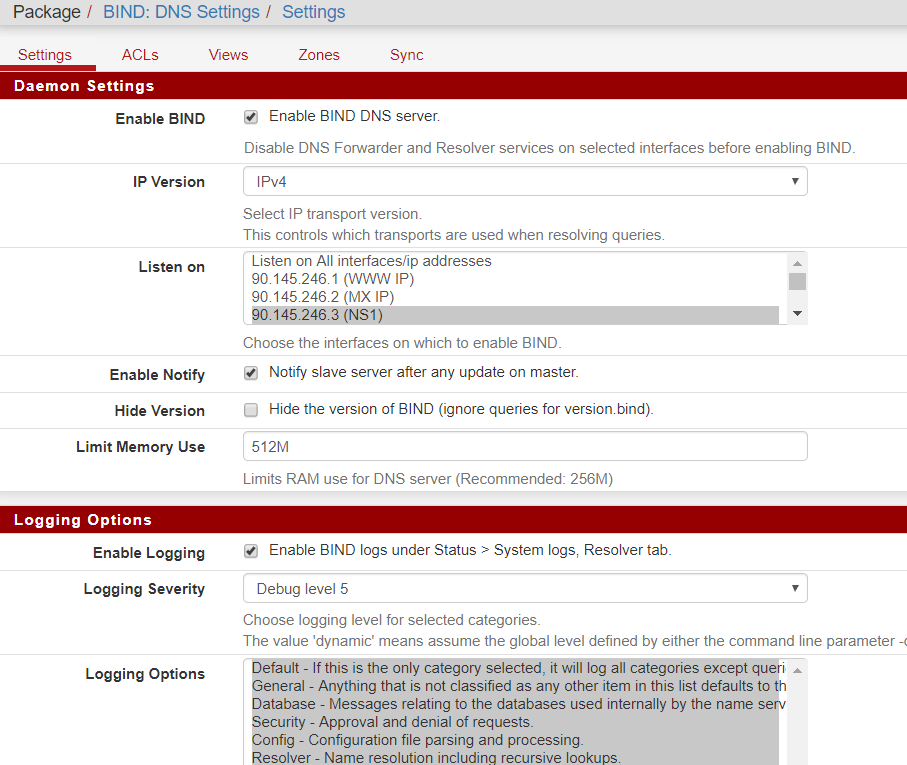The height and width of the screenshot is (765, 907).
Task: Click the Limit Memory Use input field
Action: pos(525,446)
